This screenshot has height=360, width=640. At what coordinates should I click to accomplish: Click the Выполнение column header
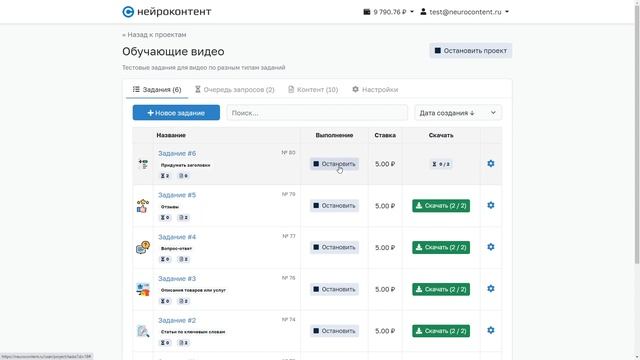[334, 135]
